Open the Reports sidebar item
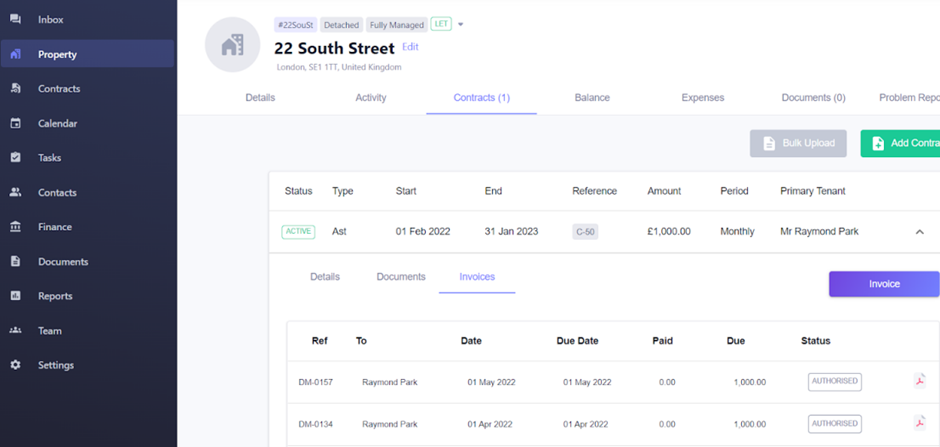This screenshot has width=940, height=447. pyautogui.click(x=55, y=296)
